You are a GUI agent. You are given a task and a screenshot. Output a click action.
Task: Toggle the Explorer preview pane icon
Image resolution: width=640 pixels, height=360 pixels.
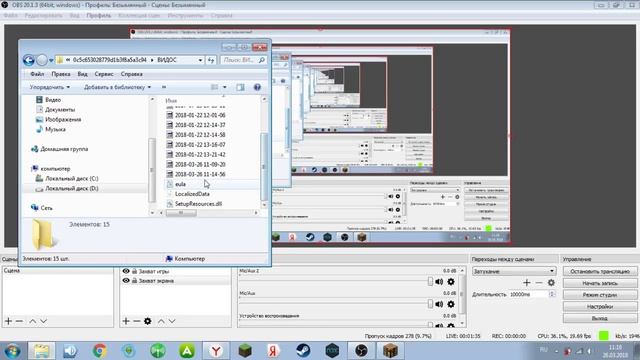(240, 87)
